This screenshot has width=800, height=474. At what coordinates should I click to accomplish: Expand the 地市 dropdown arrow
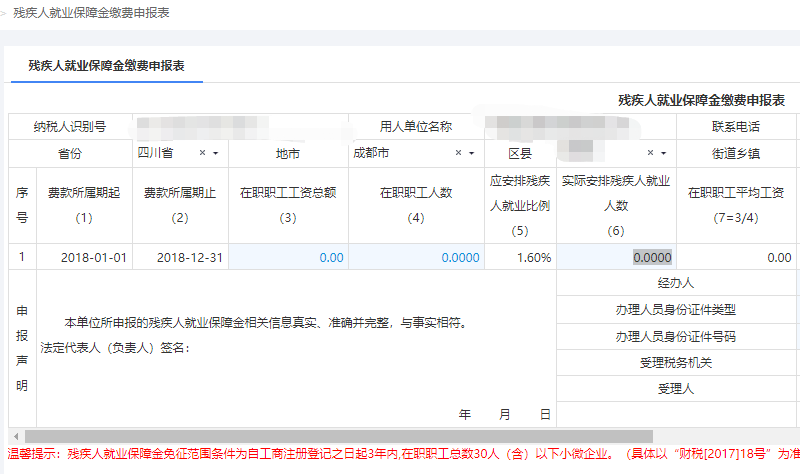(472, 153)
